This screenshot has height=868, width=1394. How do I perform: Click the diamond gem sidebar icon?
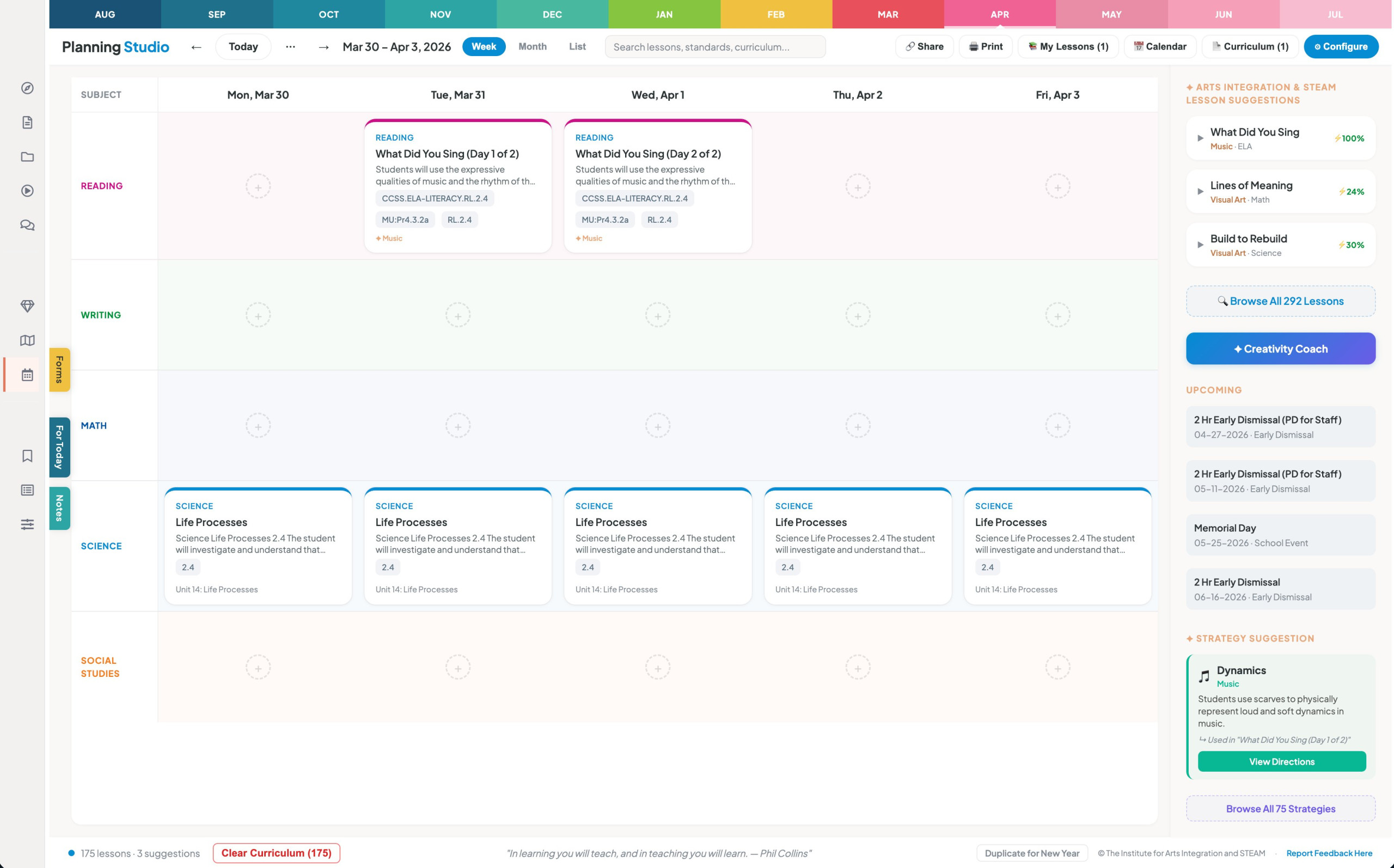(27, 306)
